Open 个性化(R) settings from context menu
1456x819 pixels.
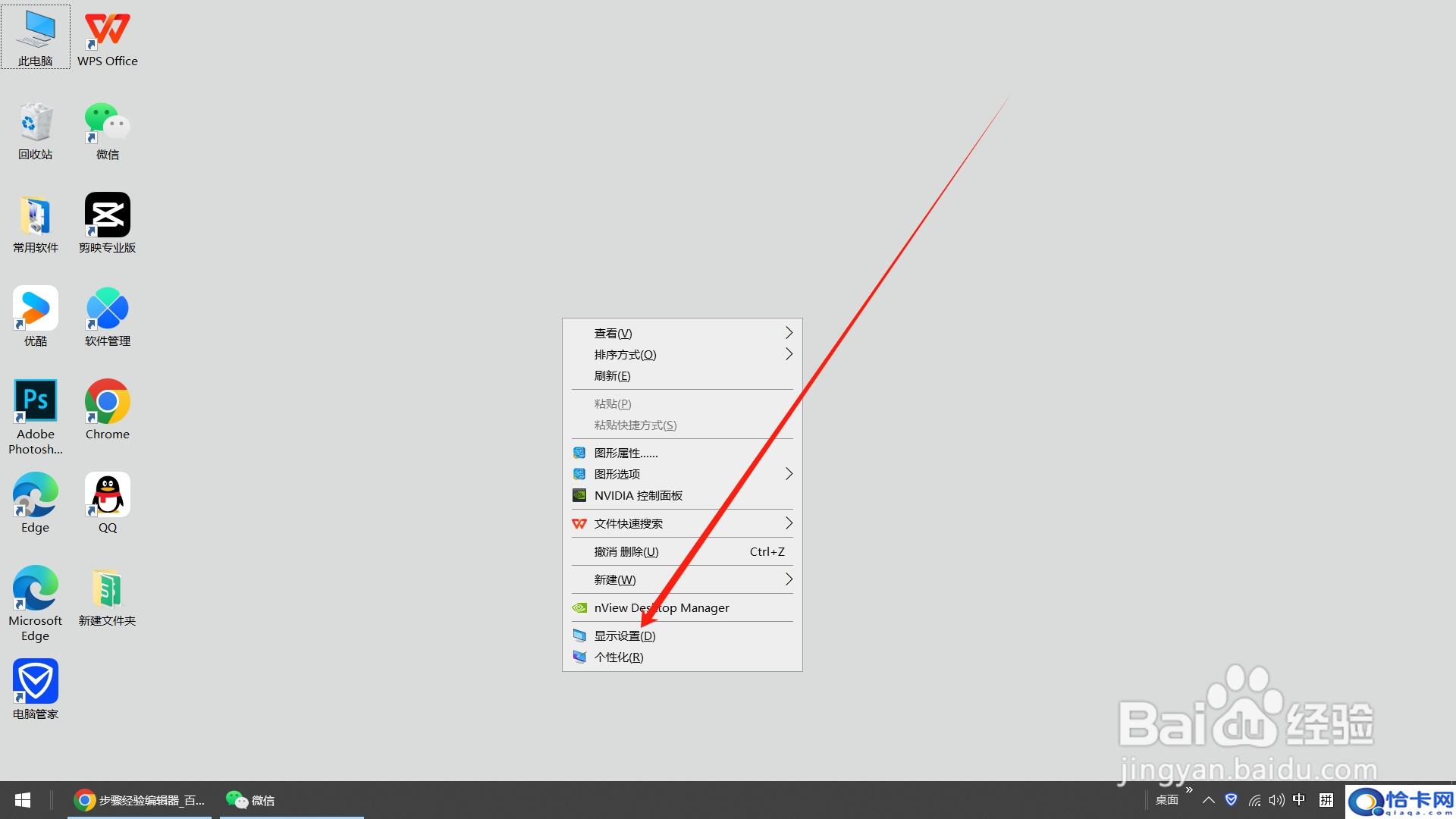618,656
